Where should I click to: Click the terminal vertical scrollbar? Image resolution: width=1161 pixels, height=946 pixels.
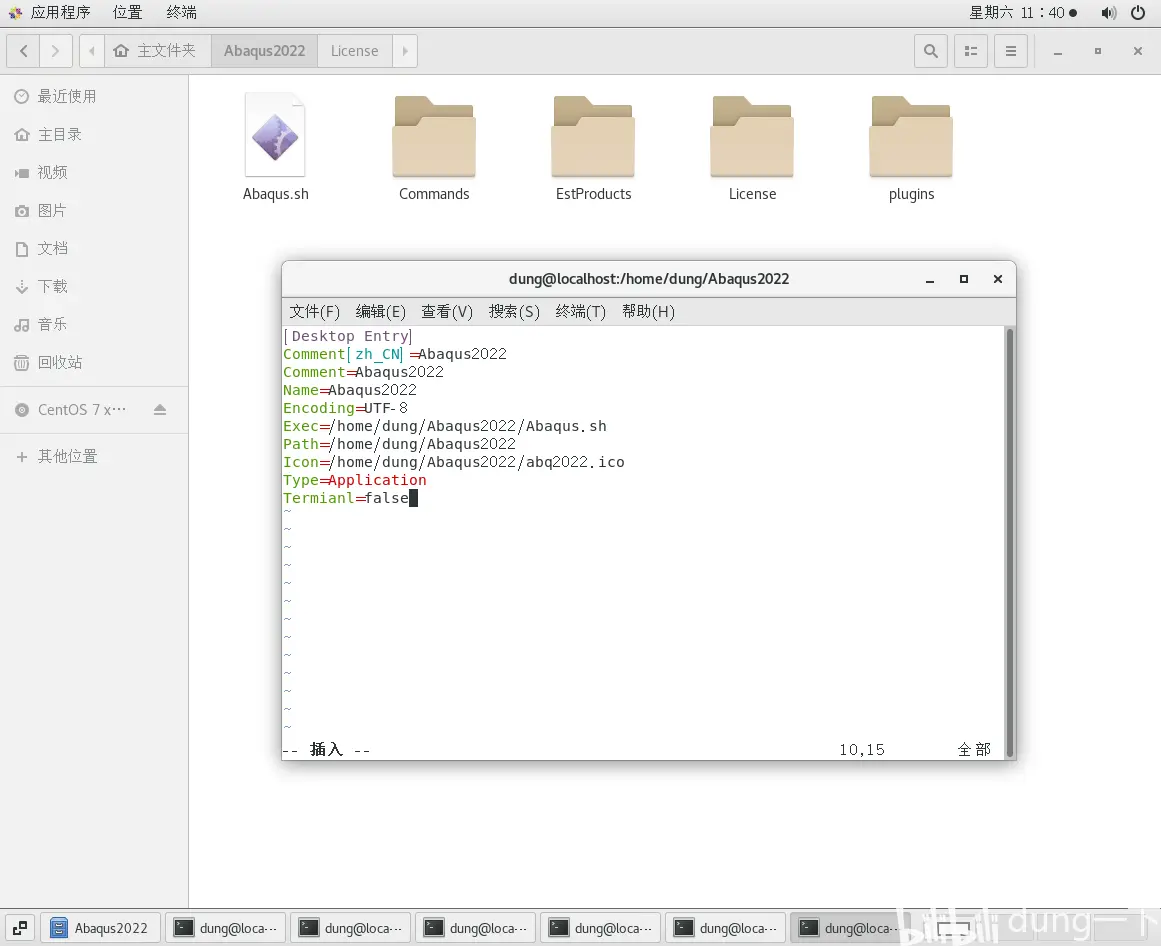point(1009,543)
